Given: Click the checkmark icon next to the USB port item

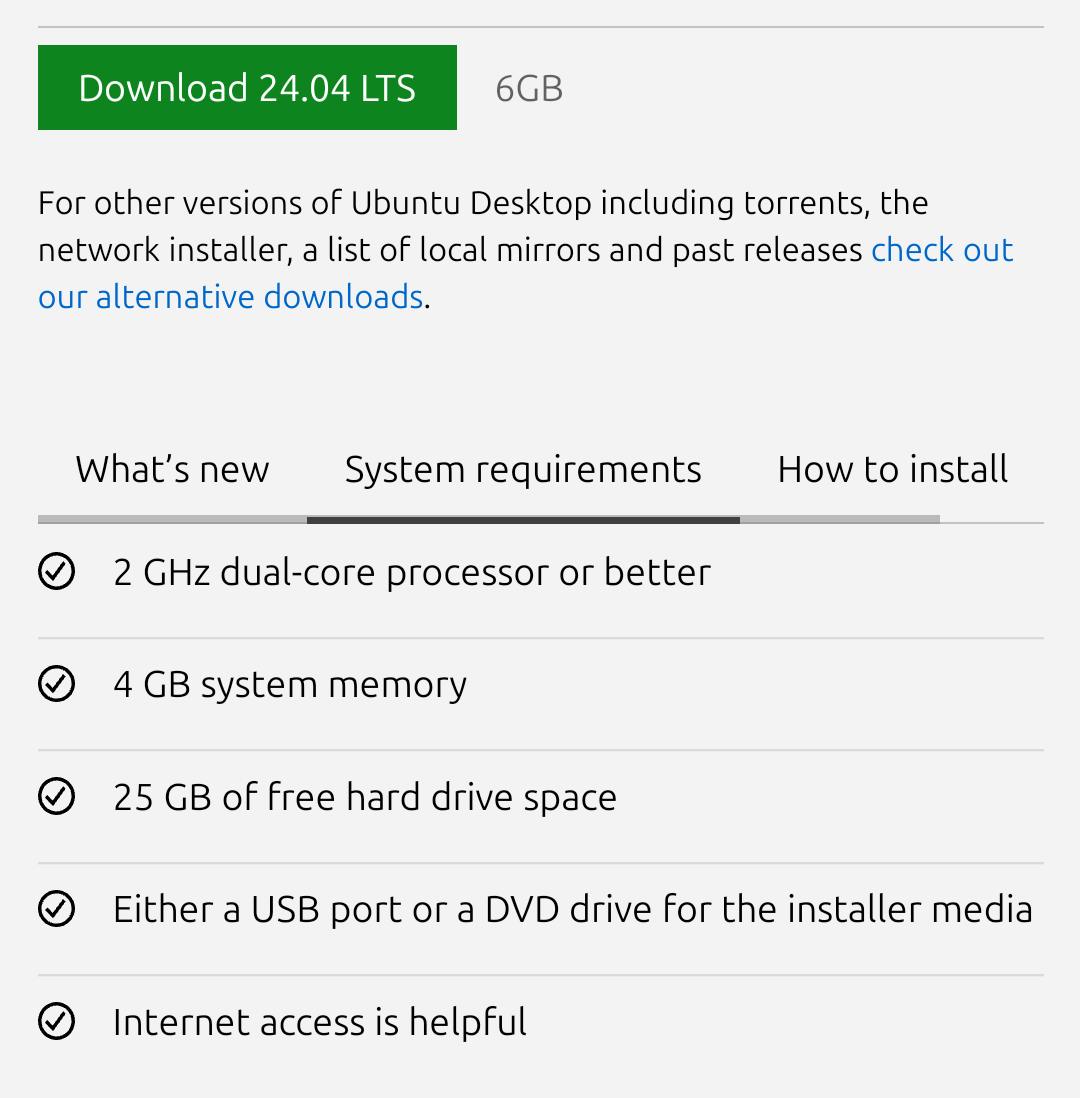Looking at the screenshot, I should (56, 909).
